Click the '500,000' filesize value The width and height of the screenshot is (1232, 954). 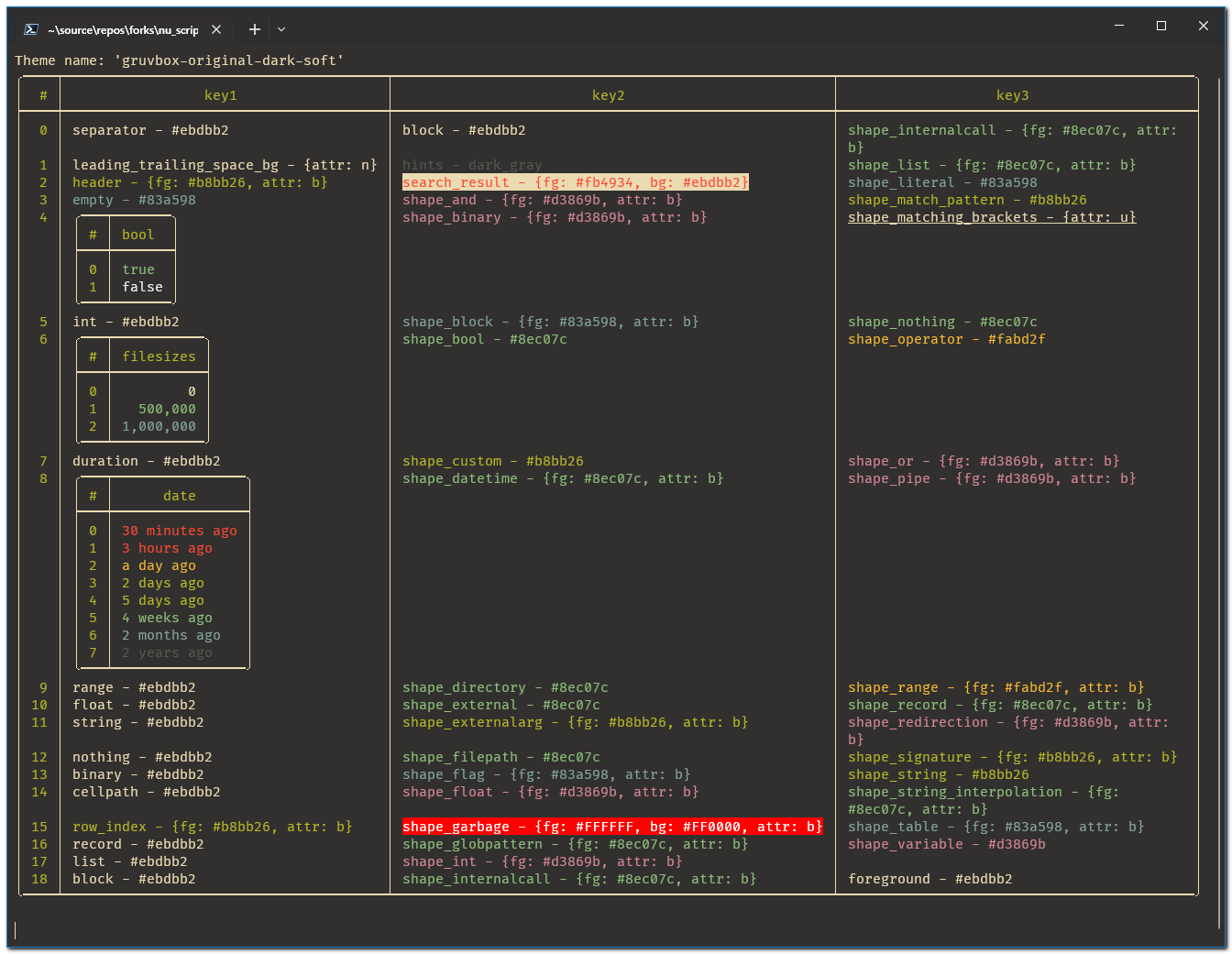click(167, 409)
